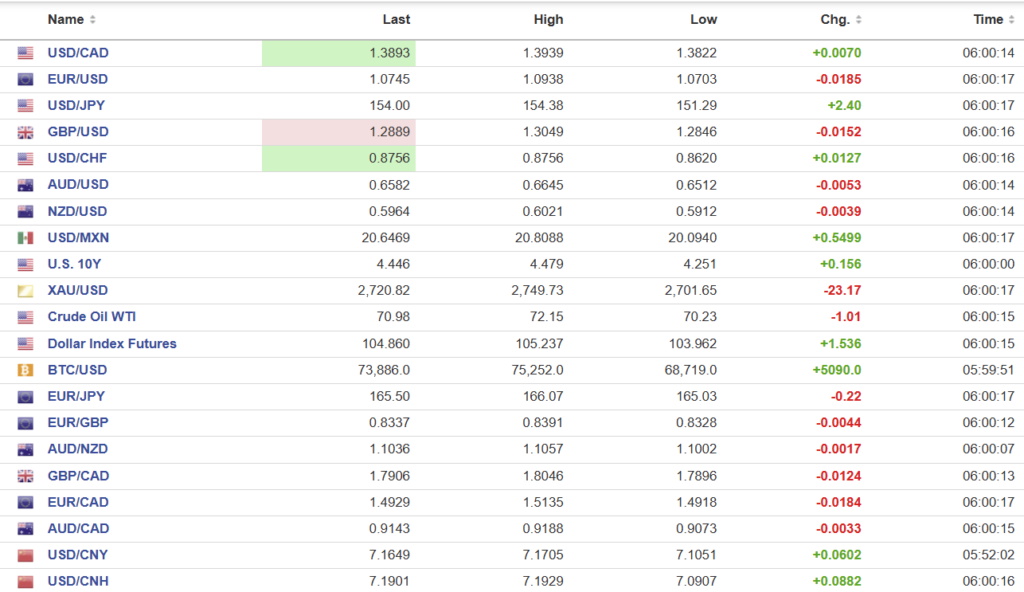Click the Australia flag icon beside AUD/USD

(25, 185)
